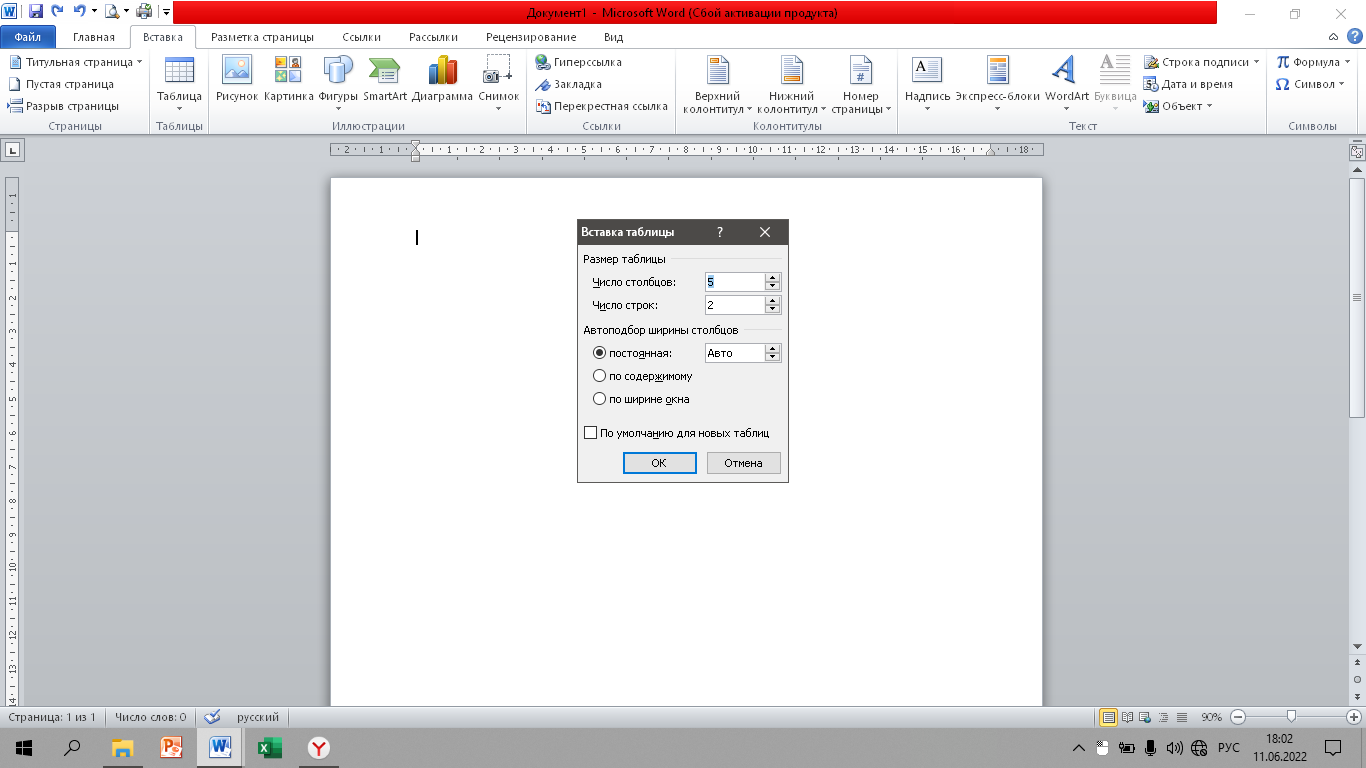
Task: Insert a Гиперссылка hyperlink
Action: pyautogui.click(x=579, y=62)
